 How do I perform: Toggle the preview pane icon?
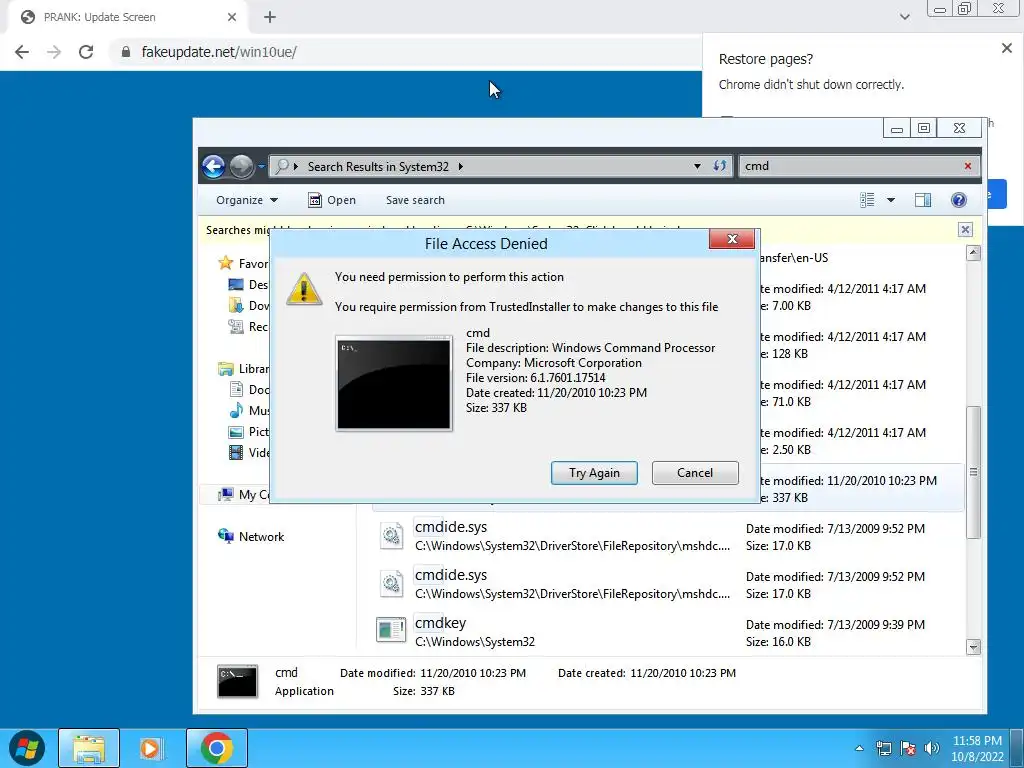click(923, 200)
